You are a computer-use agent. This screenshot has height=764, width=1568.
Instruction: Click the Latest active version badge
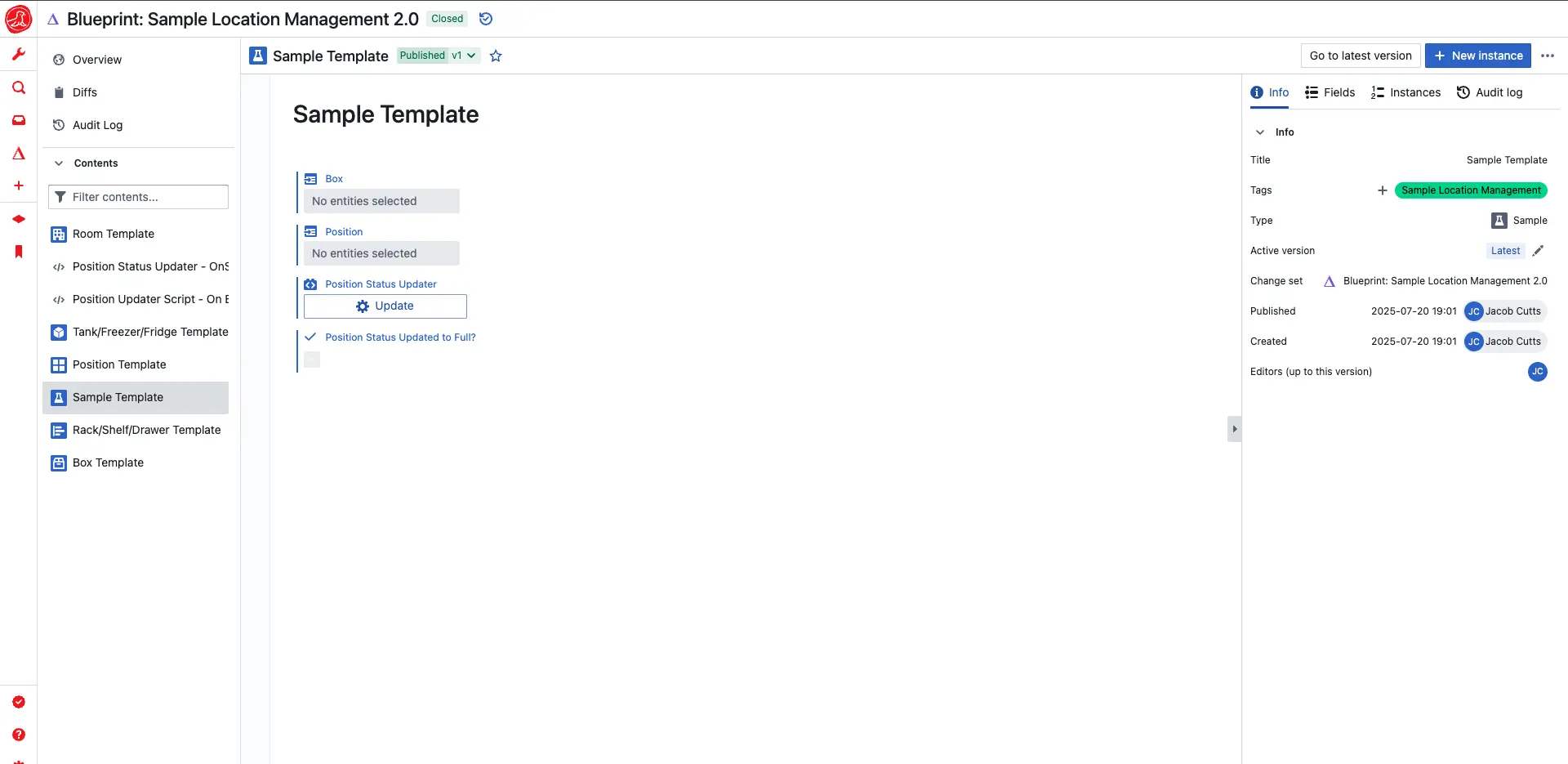1505,251
